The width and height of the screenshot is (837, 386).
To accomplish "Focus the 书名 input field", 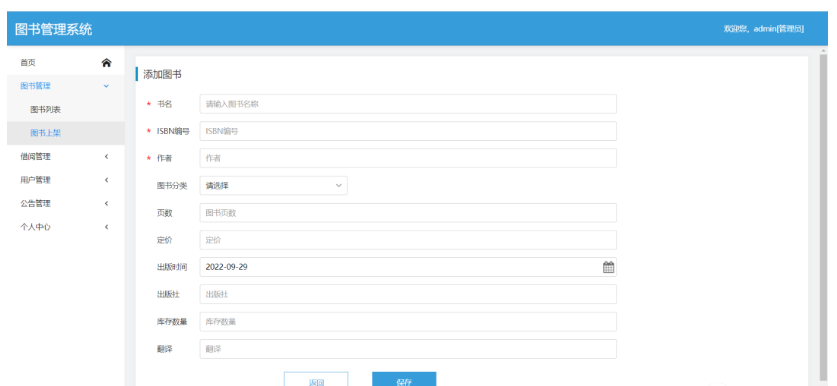I will [x=408, y=104].
